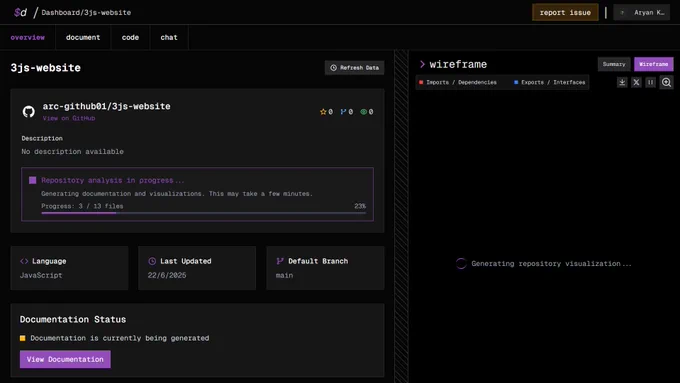Click 'No description available' text
Viewport: 680px width, 383px height.
coord(72,151)
